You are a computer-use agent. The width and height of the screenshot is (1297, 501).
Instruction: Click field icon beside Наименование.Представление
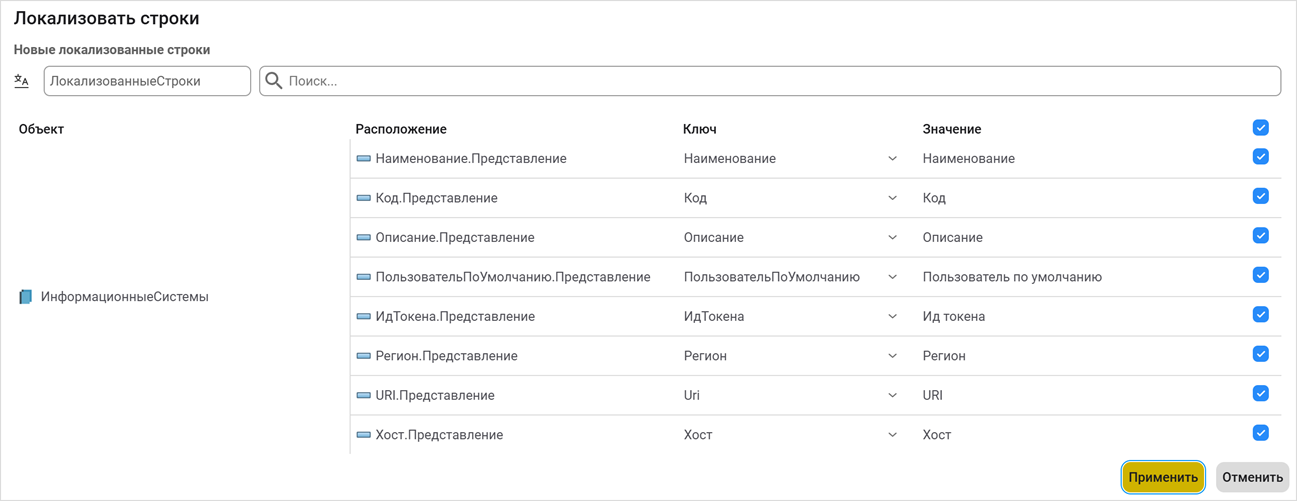click(x=364, y=159)
